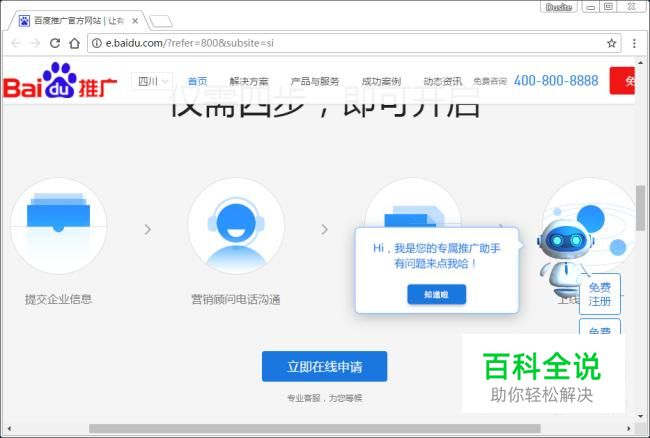This screenshot has height=438, width=650.
Task: Click the 免费注册 side button
Action: click(600, 294)
